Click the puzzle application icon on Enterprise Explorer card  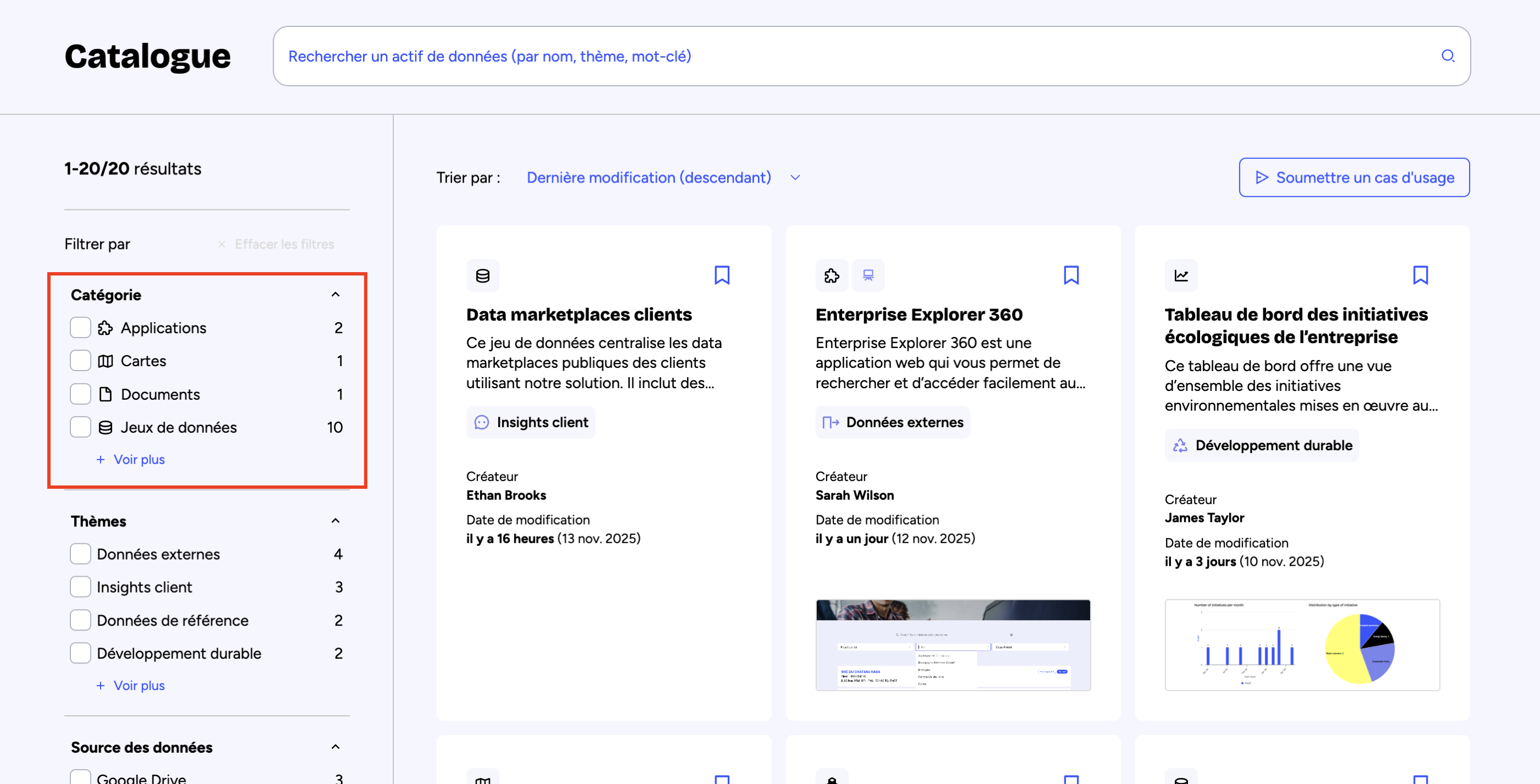[x=832, y=275]
